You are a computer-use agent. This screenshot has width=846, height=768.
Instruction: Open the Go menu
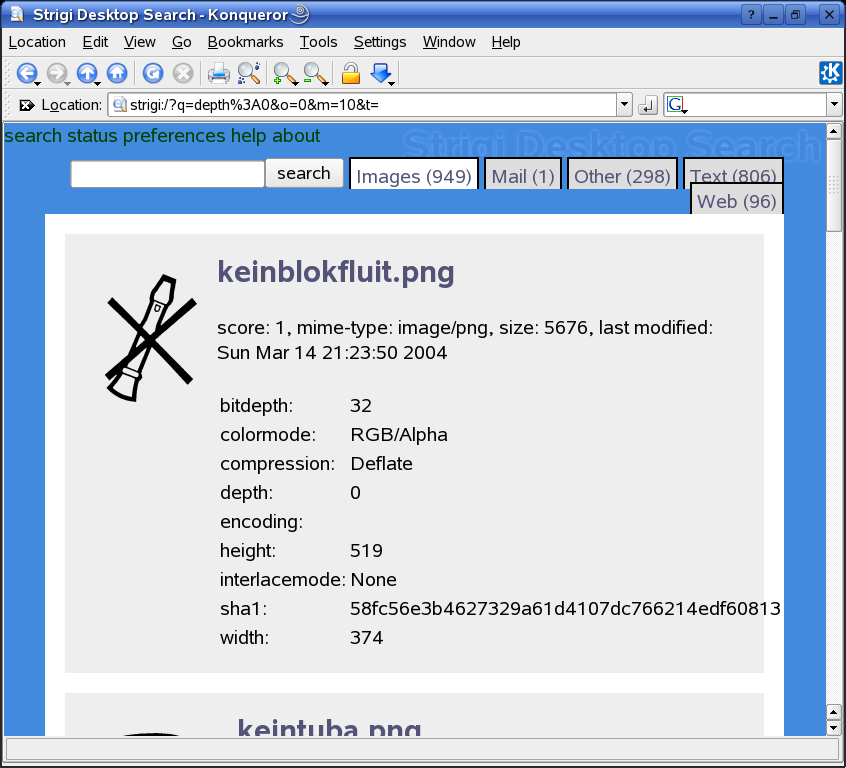click(182, 42)
